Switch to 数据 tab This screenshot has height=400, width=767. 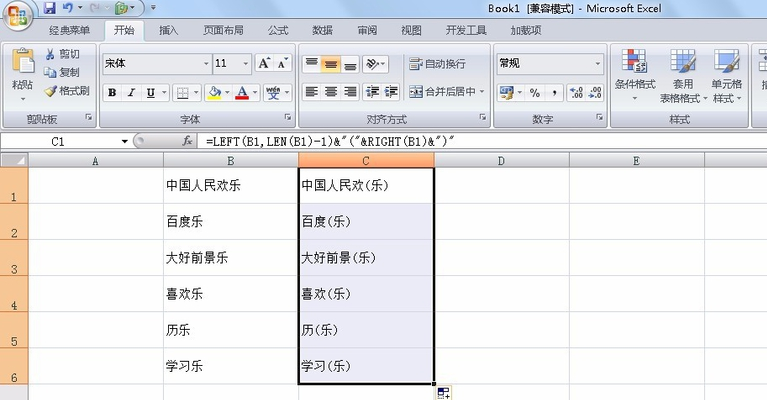[x=322, y=30]
